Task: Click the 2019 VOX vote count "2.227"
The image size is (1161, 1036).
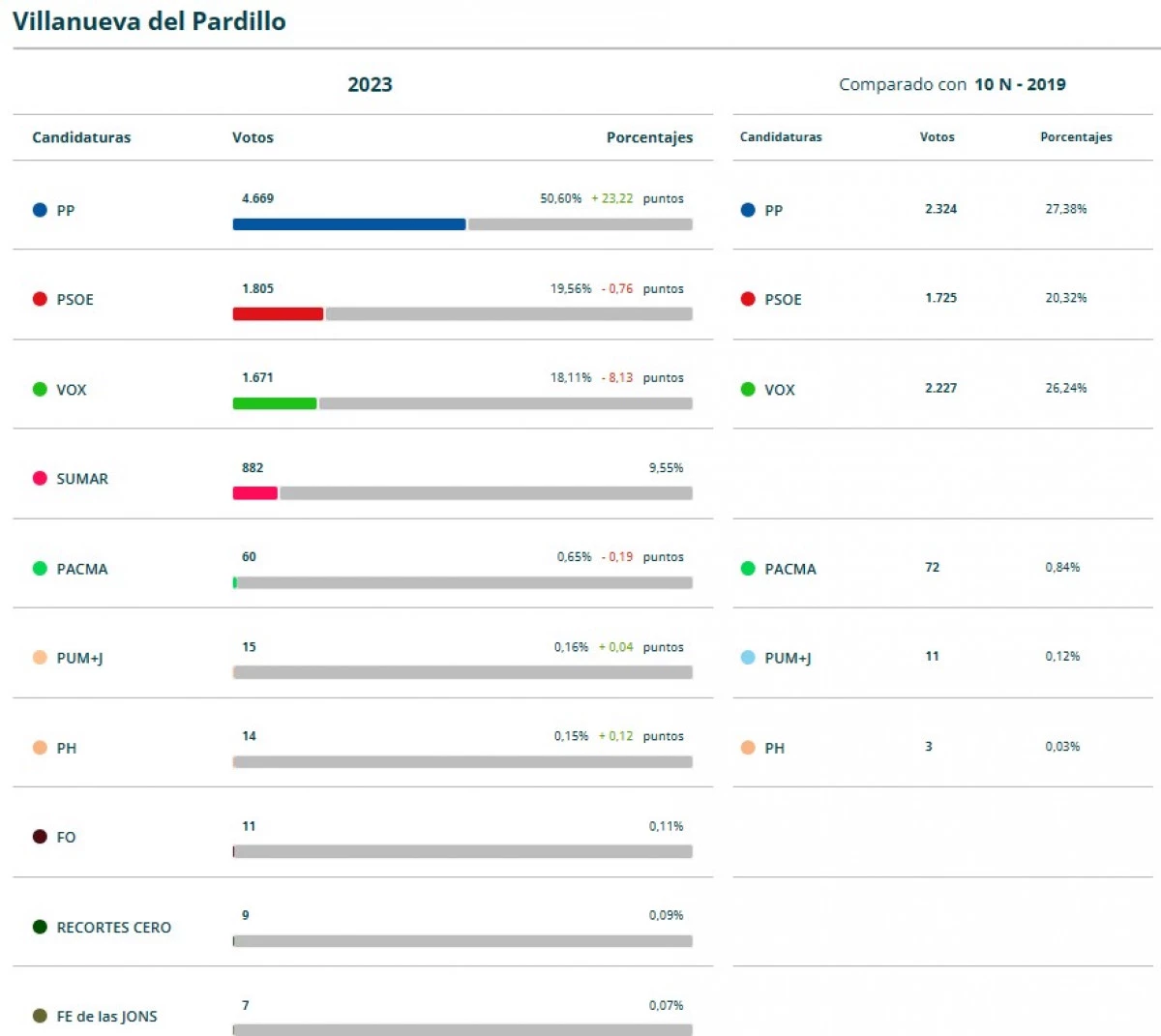Action: [x=940, y=388]
